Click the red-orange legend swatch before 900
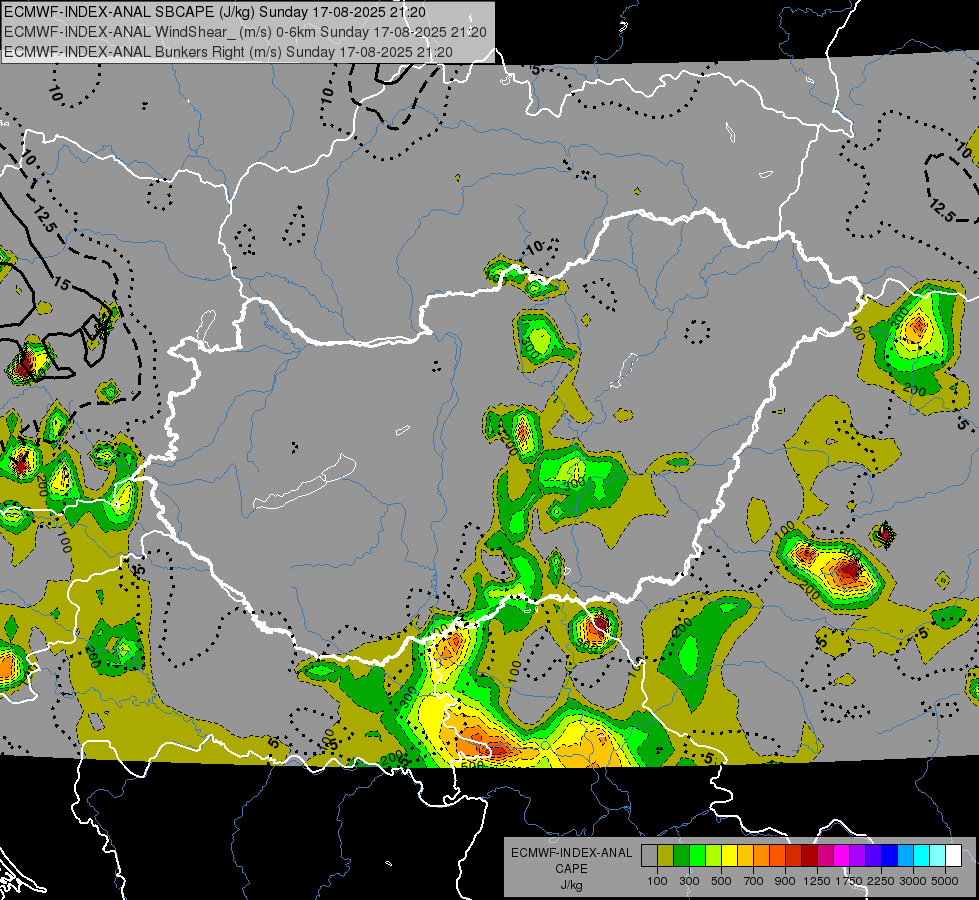 point(777,856)
